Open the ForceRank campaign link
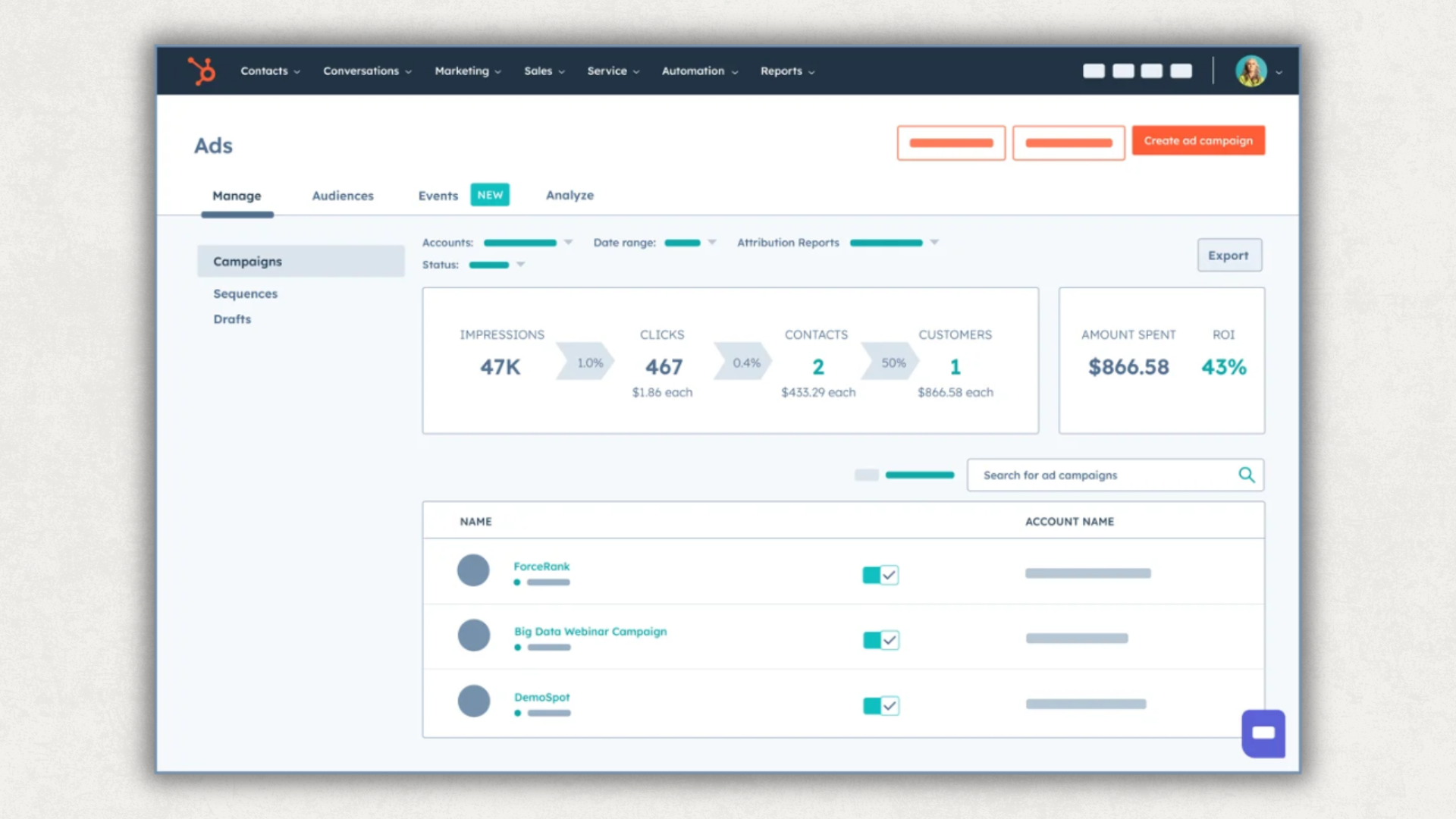Image resolution: width=1456 pixels, height=819 pixels. [x=541, y=566]
